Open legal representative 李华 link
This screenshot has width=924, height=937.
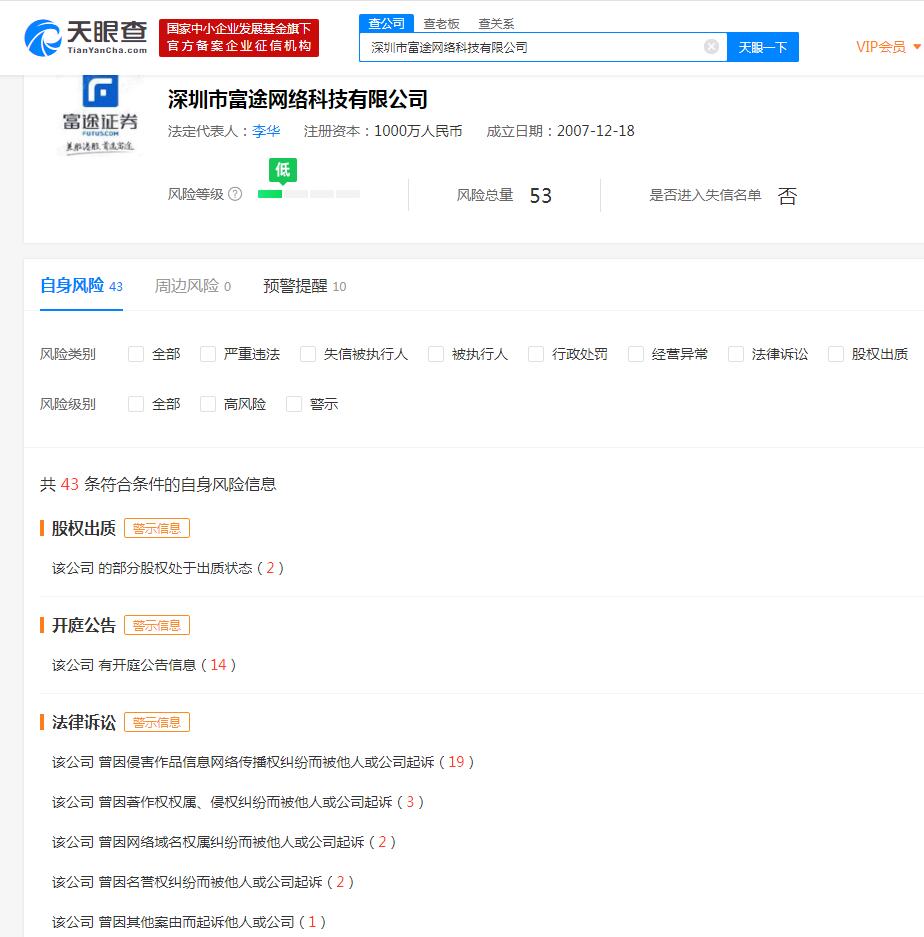click(x=266, y=131)
